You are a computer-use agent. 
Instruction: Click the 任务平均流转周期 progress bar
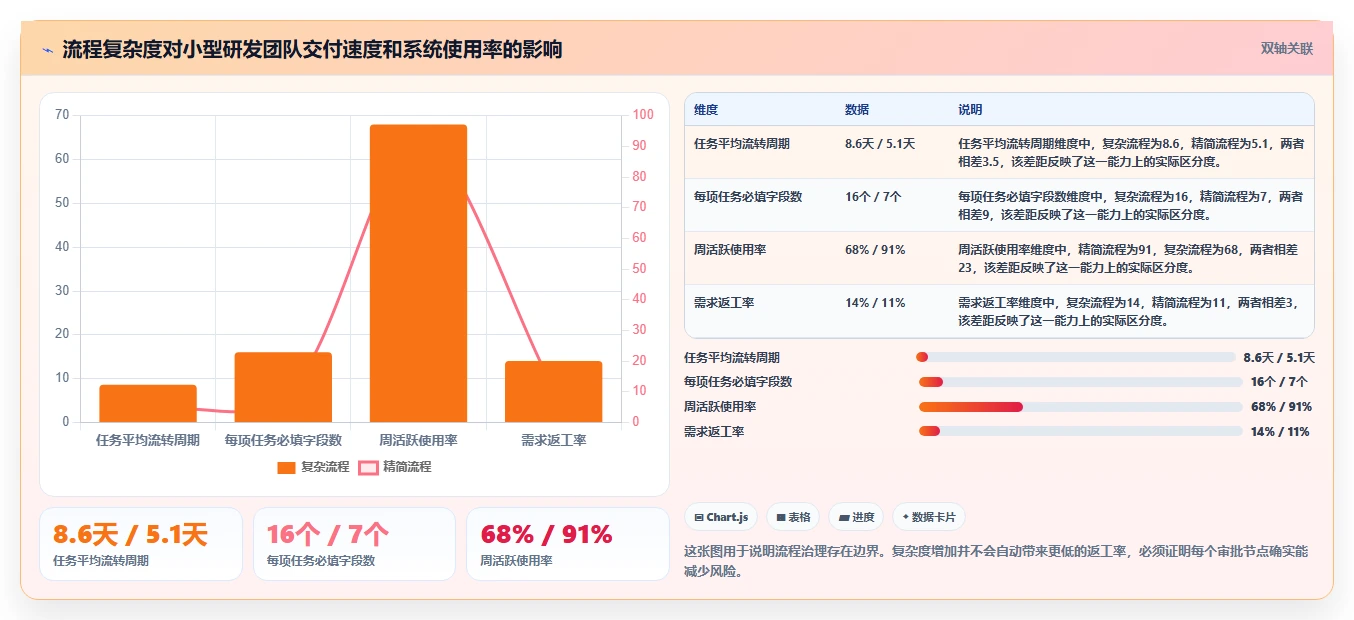(x=1075, y=357)
